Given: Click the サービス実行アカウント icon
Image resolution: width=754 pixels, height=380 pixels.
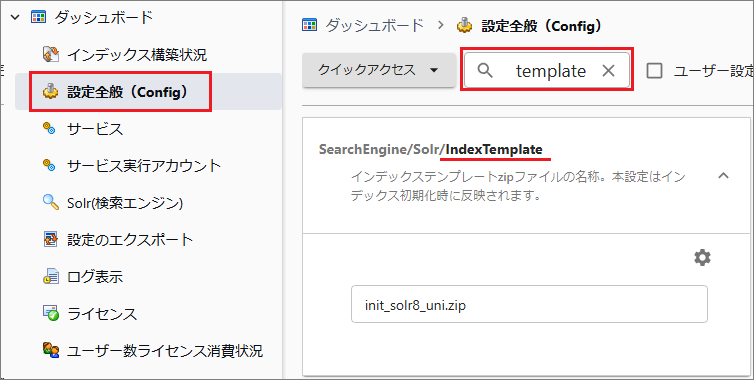Looking at the screenshot, I should (50, 165).
